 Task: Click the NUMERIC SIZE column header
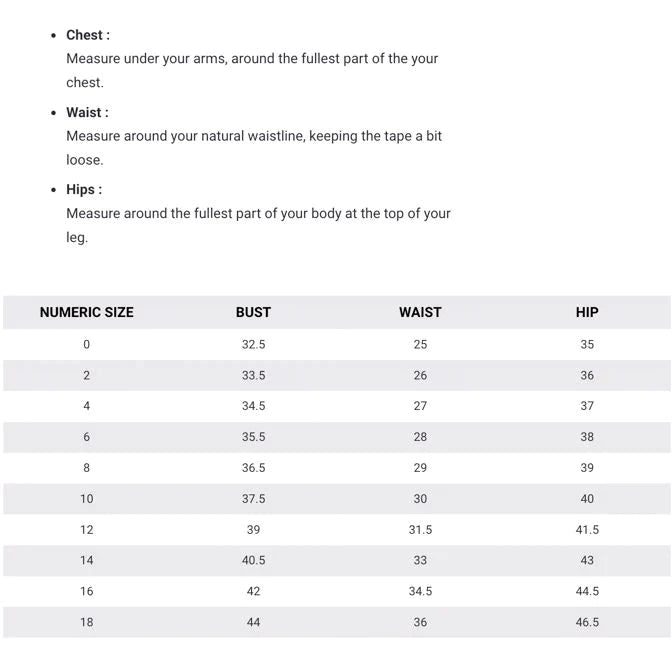[86, 312]
